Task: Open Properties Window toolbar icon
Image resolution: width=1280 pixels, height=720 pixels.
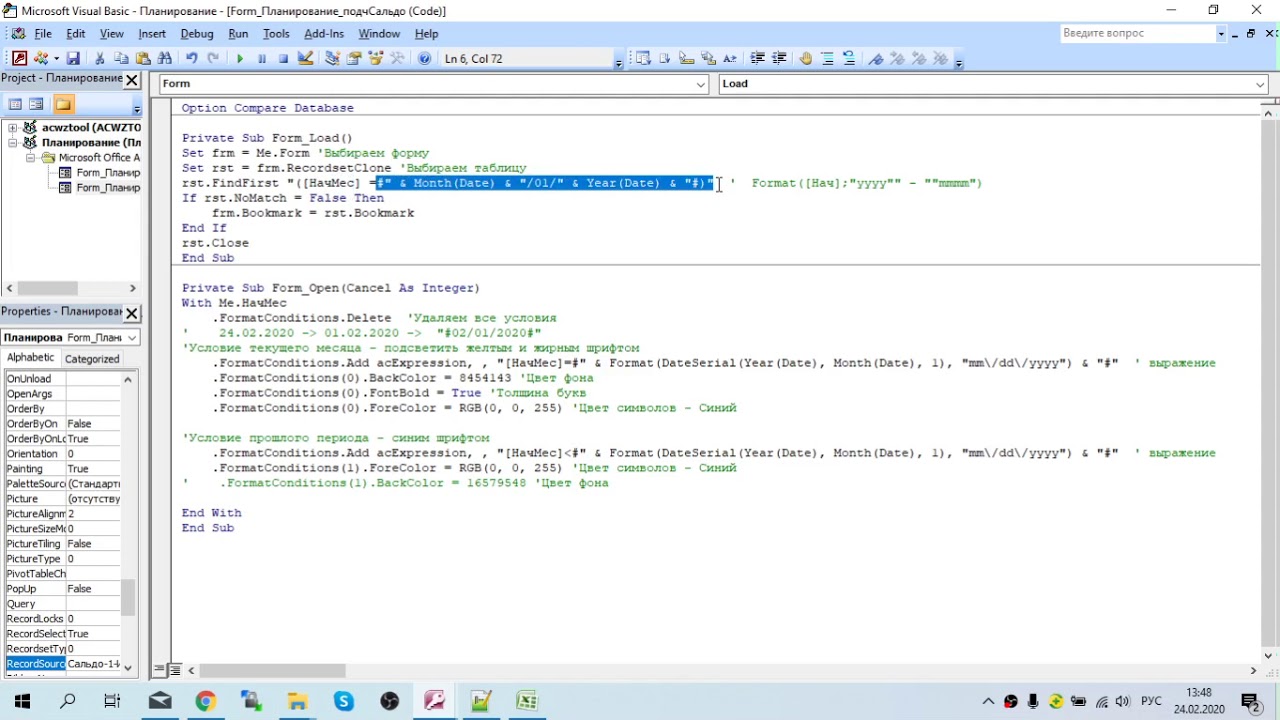Action: 354,59
